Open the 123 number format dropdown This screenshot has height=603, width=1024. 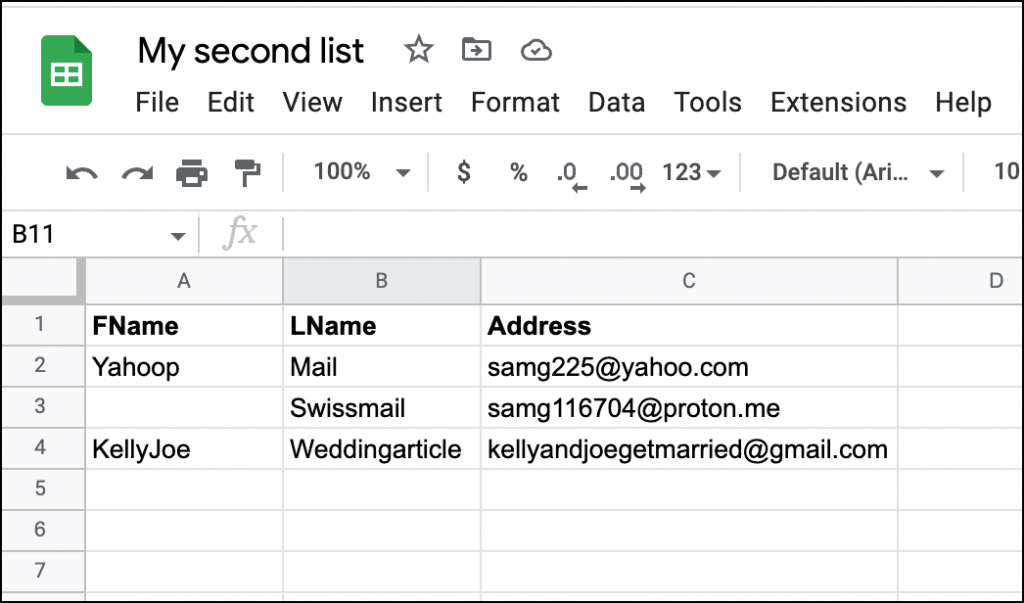point(690,172)
